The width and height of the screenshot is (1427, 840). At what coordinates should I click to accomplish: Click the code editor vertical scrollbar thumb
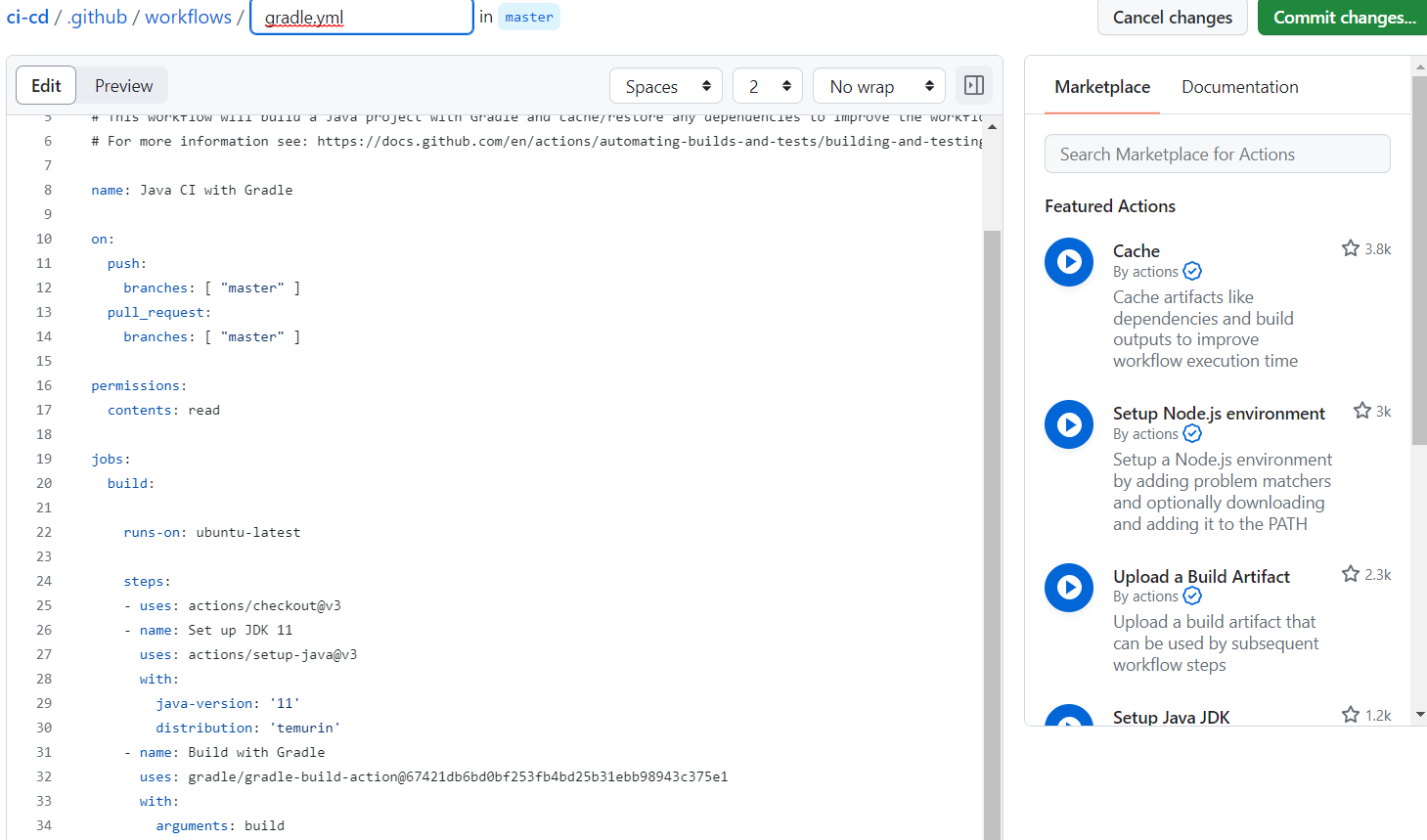click(992, 533)
